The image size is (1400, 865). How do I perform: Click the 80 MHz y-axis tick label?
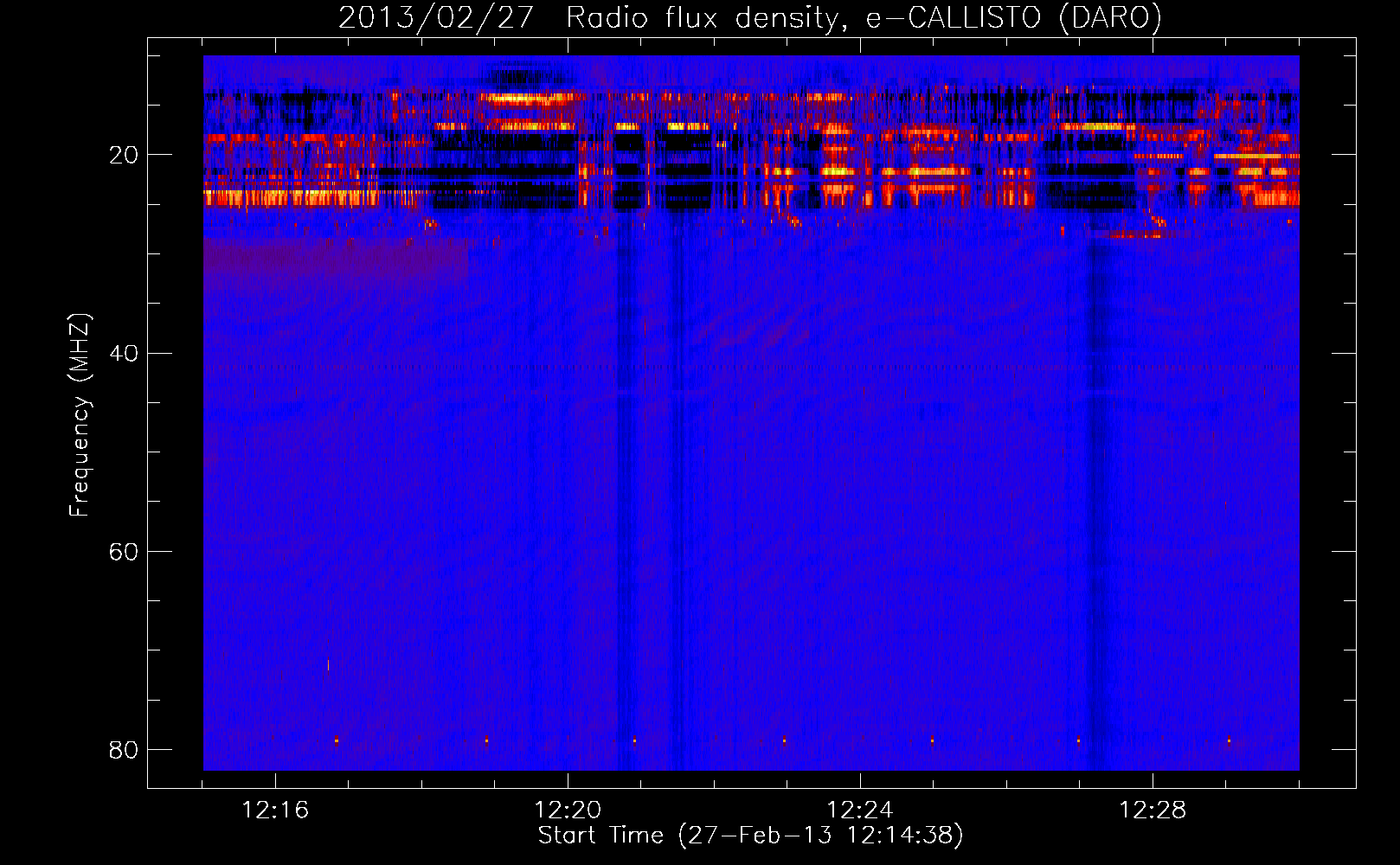click(124, 749)
